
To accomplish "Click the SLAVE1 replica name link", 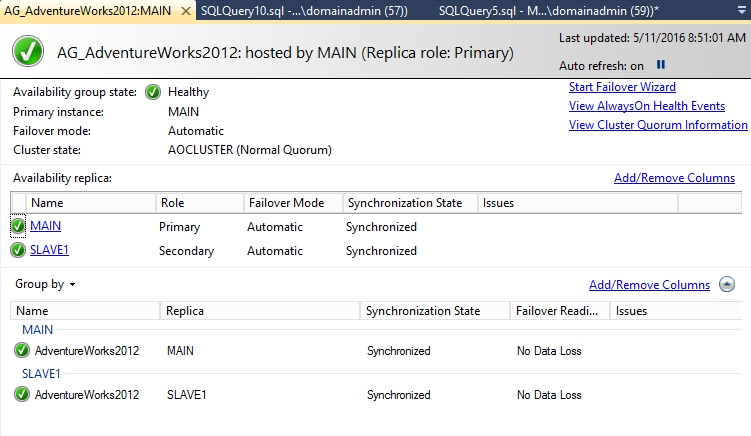I will tap(49, 250).
